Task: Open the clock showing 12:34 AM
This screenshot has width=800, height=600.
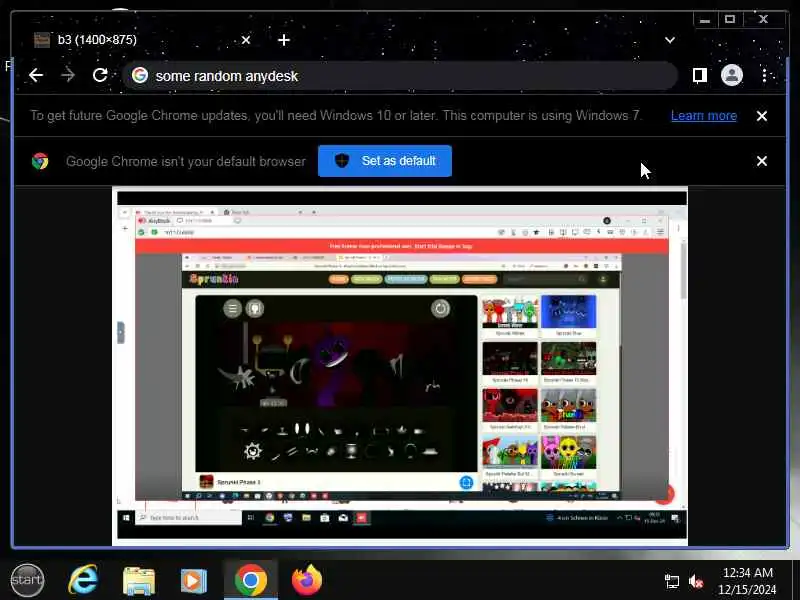Action: point(747,581)
